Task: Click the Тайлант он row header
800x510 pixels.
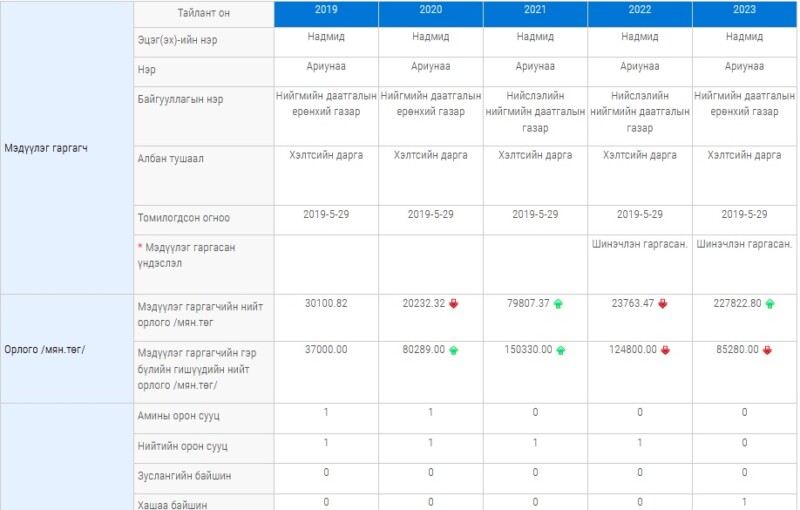Action: pyautogui.click(x=204, y=13)
